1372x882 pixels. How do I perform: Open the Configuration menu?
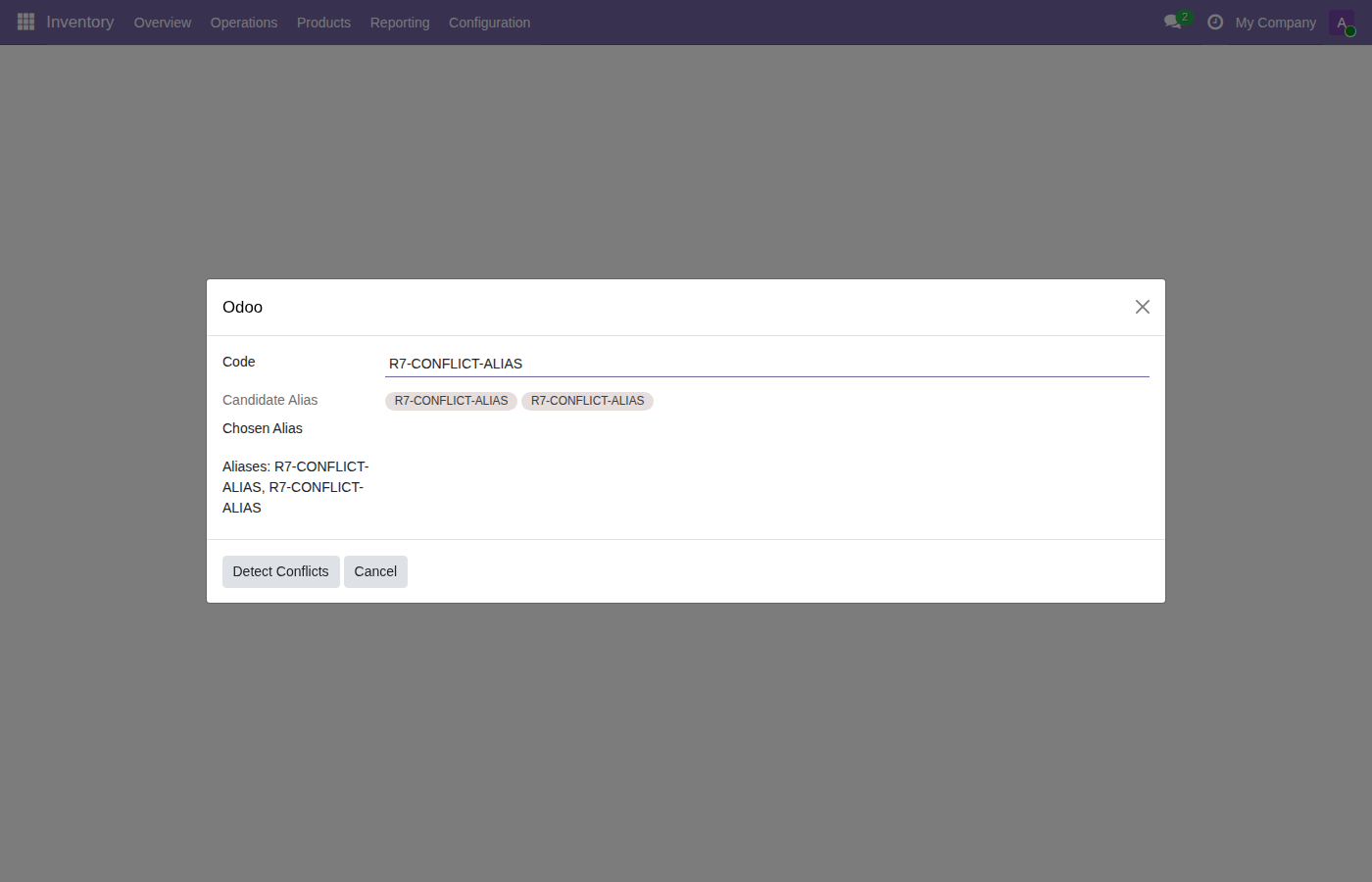pos(489,23)
